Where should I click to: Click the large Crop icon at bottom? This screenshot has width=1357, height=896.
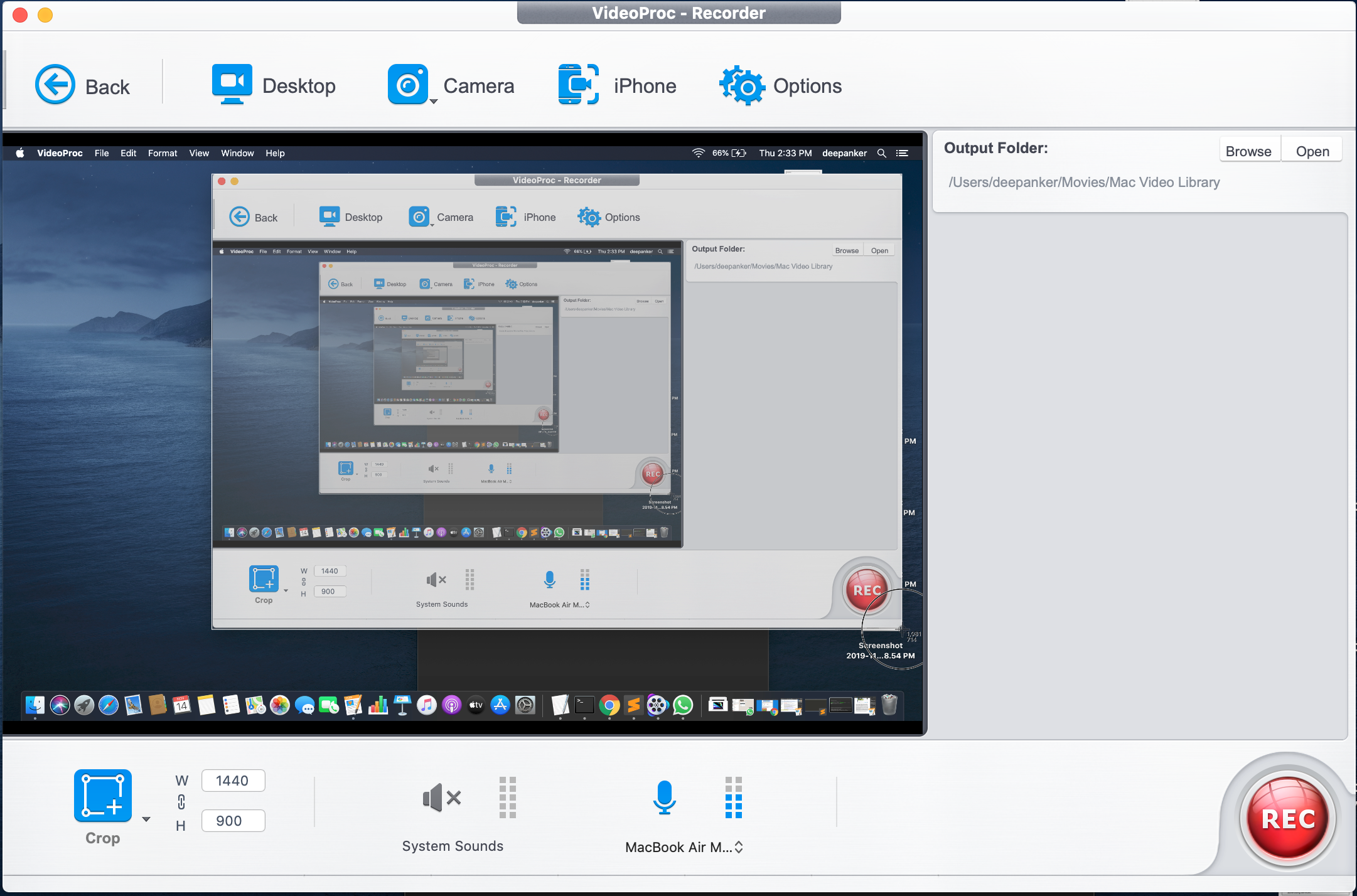(x=103, y=795)
